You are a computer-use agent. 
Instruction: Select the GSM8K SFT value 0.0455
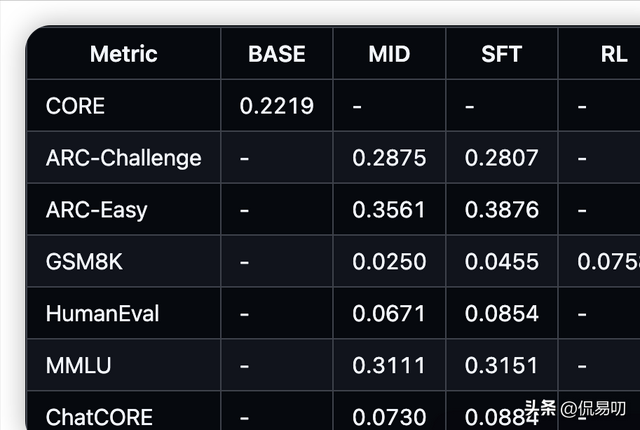501,262
